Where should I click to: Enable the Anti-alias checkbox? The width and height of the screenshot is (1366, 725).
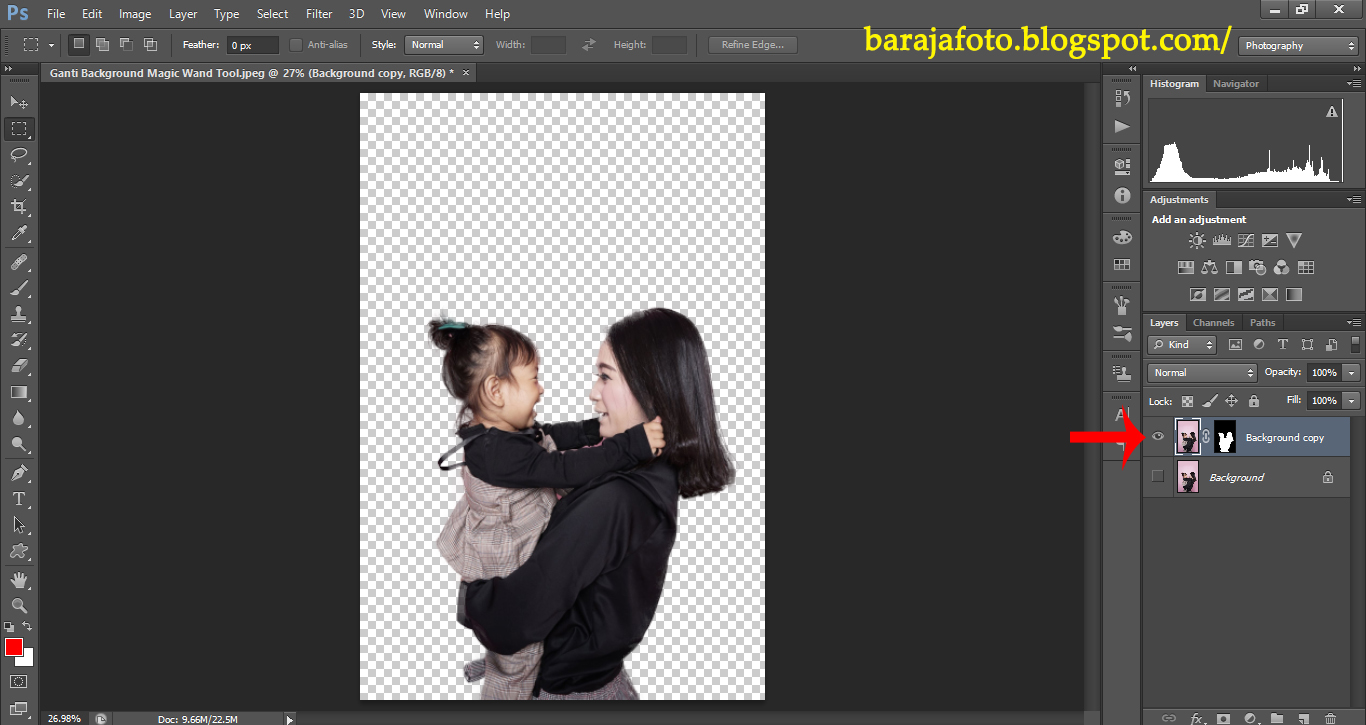[296, 45]
